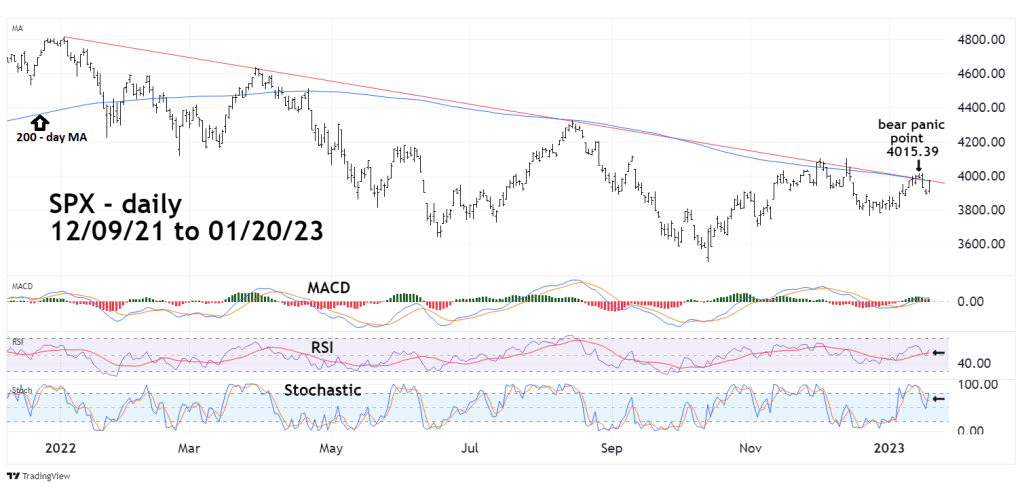This screenshot has width=1022, height=488.
Task: Click the 3600.00 price axis label
Action: coord(981,244)
